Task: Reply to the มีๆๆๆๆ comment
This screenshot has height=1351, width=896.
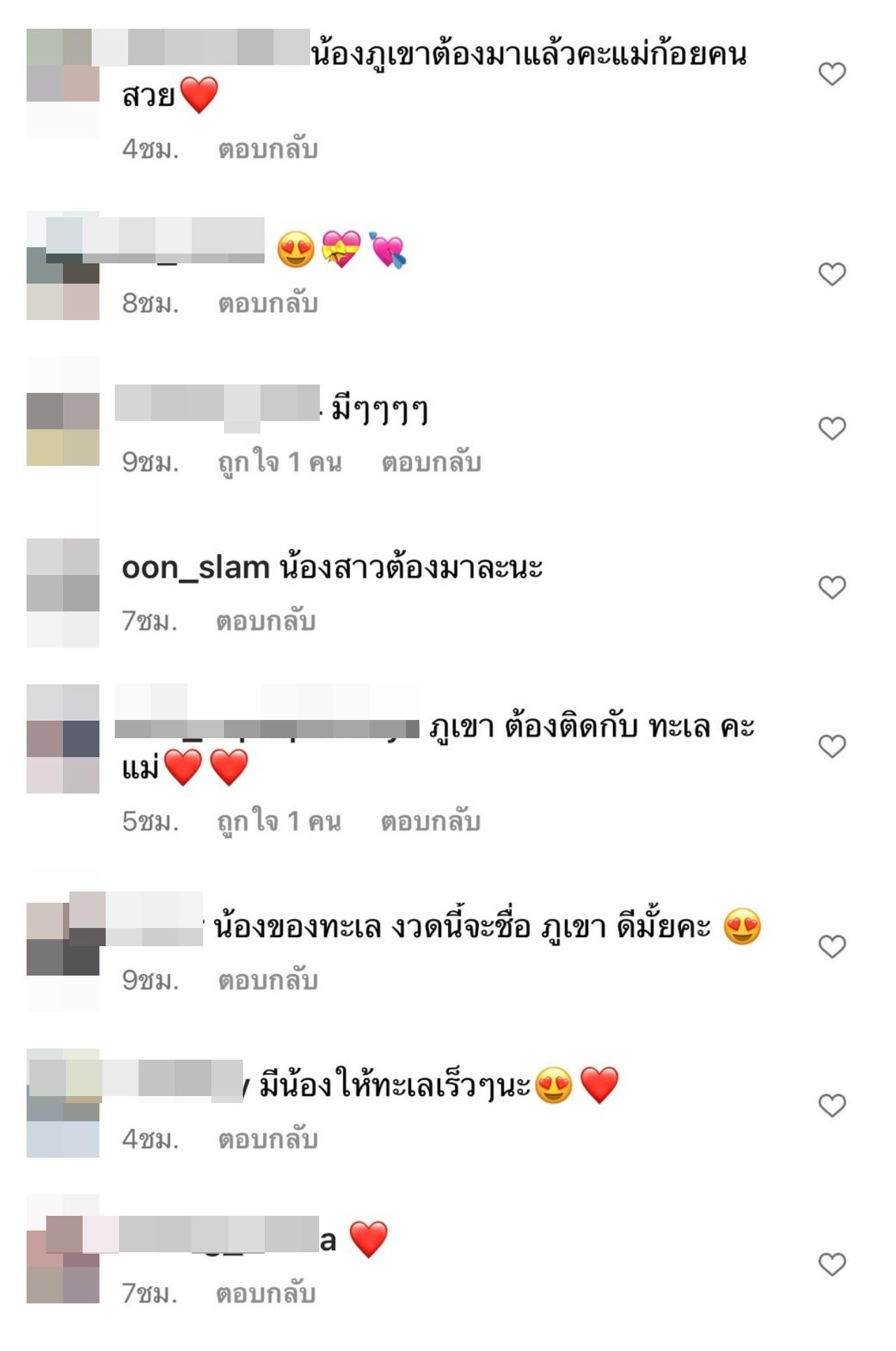Action: 431,462
